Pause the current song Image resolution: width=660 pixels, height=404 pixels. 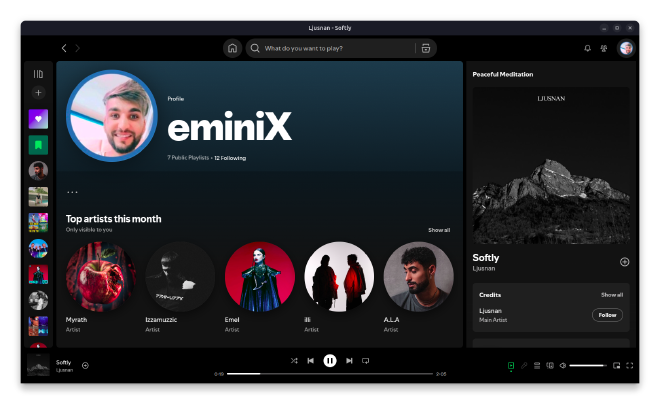[x=330, y=360]
